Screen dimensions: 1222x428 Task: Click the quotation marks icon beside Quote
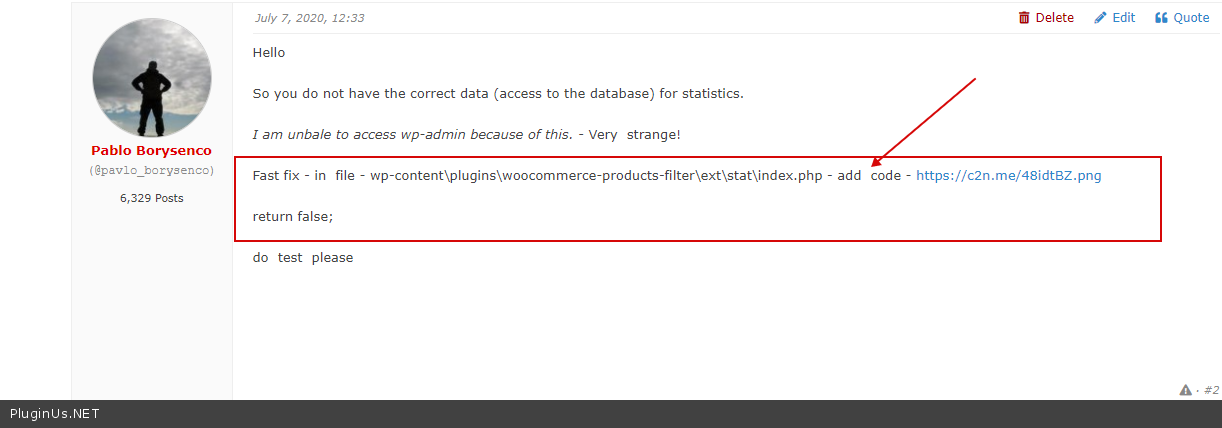(x=1162, y=18)
